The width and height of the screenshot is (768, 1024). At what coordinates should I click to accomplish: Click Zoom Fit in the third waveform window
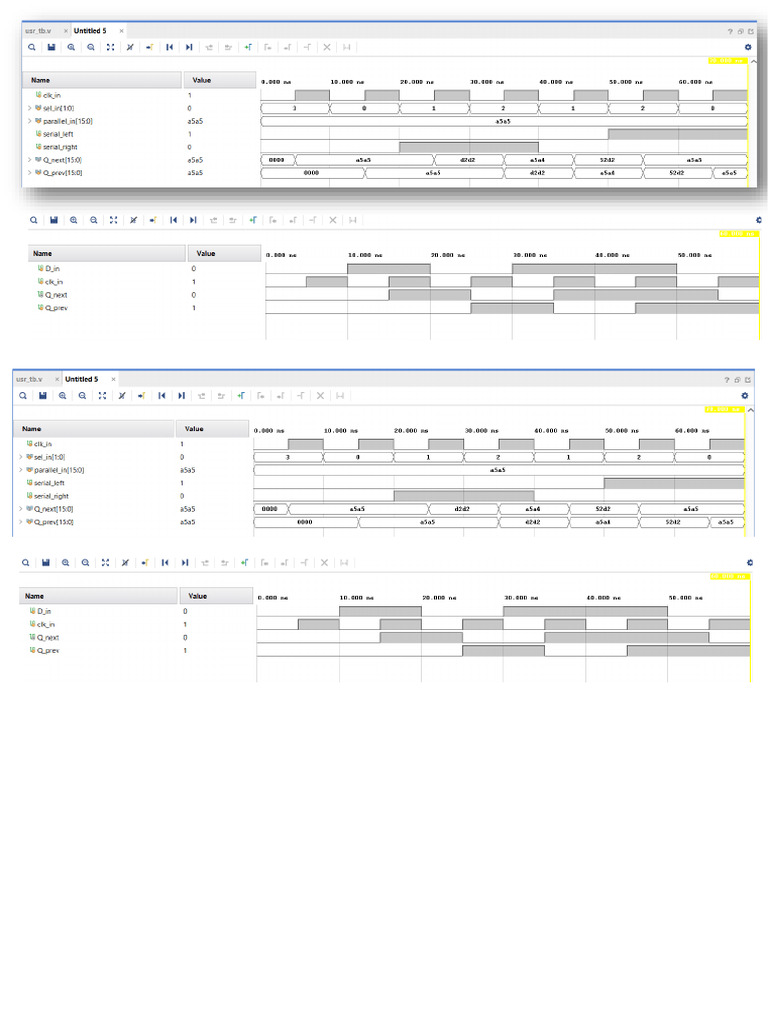coord(102,396)
